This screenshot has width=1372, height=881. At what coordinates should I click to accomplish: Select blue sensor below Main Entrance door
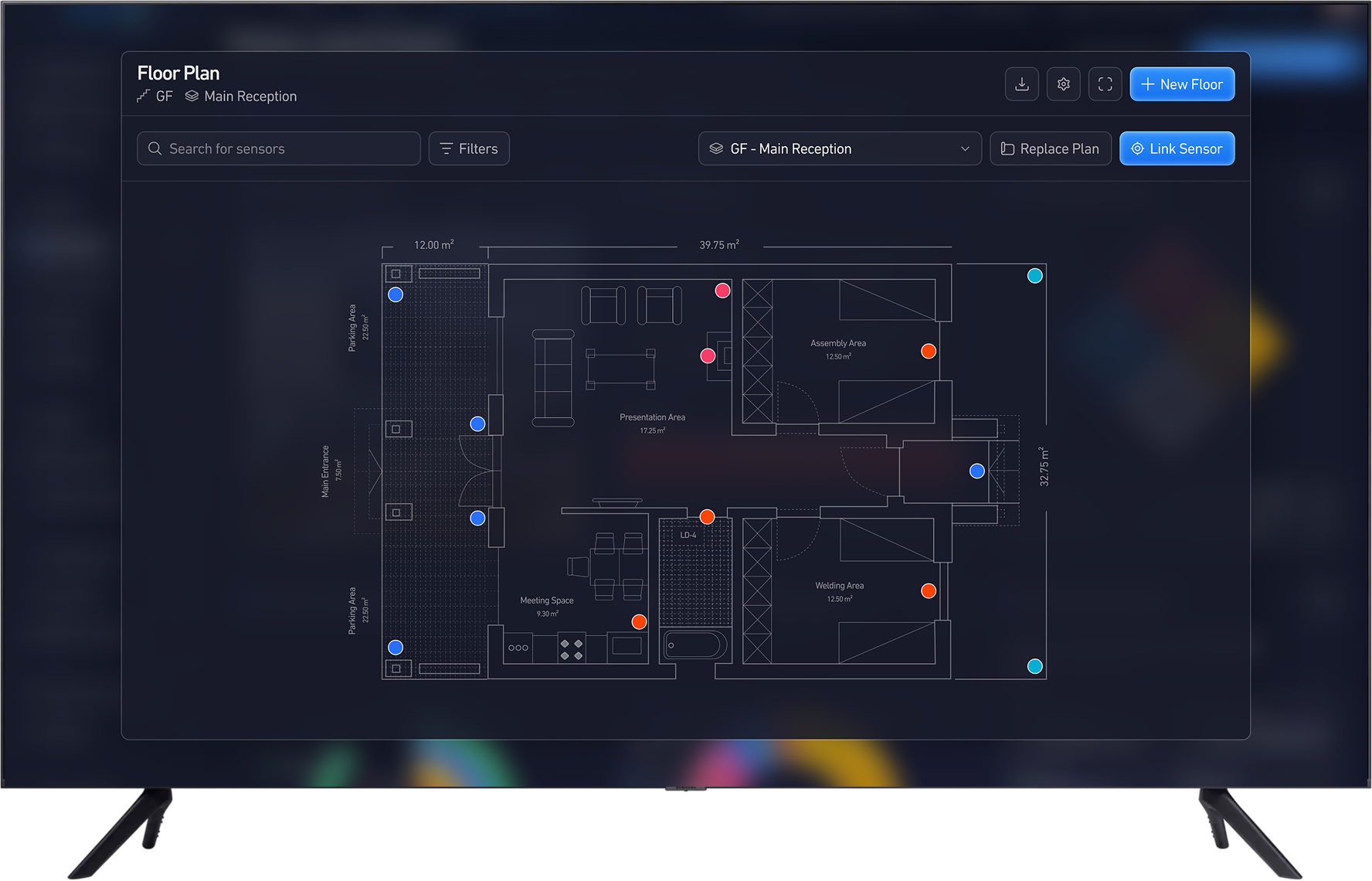[x=477, y=518]
